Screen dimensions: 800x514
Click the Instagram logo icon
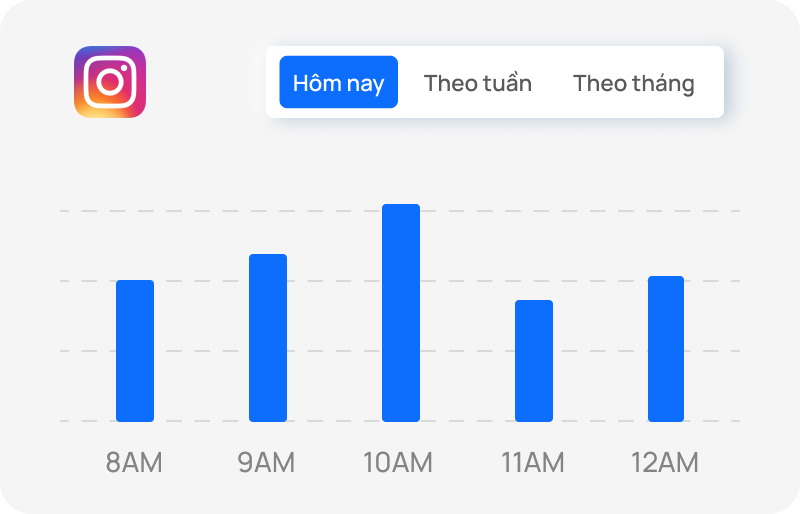pyautogui.click(x=110, y=82)
